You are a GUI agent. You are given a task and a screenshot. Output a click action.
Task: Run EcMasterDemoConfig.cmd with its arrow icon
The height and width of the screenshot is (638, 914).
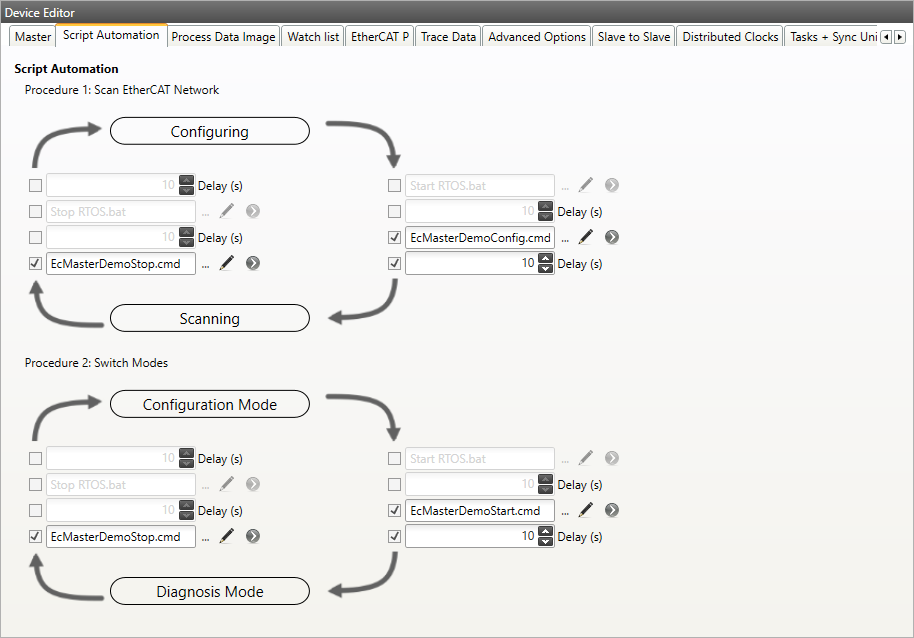click(x=612, y=238)
